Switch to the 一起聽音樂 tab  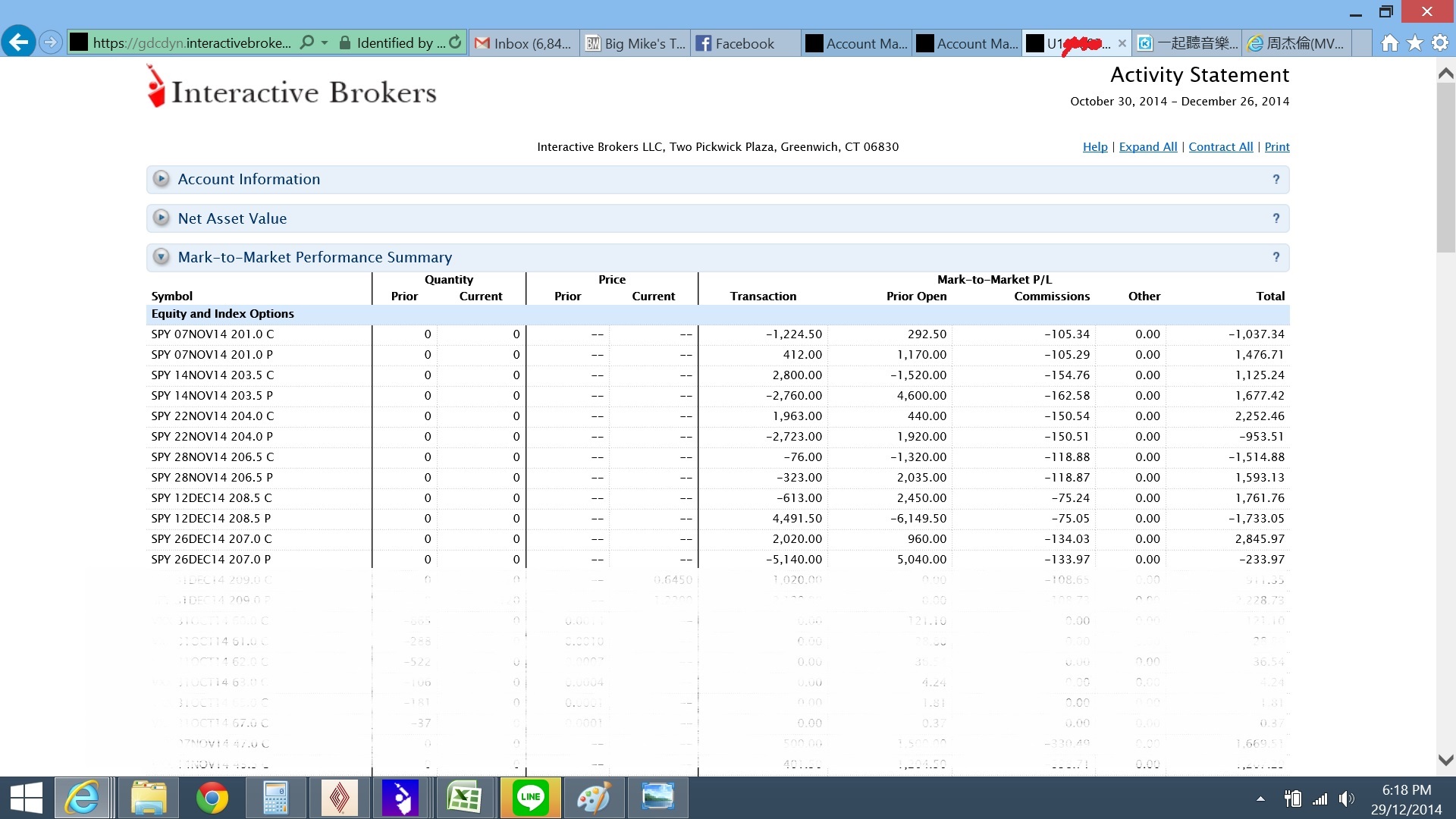[1188, 43]
